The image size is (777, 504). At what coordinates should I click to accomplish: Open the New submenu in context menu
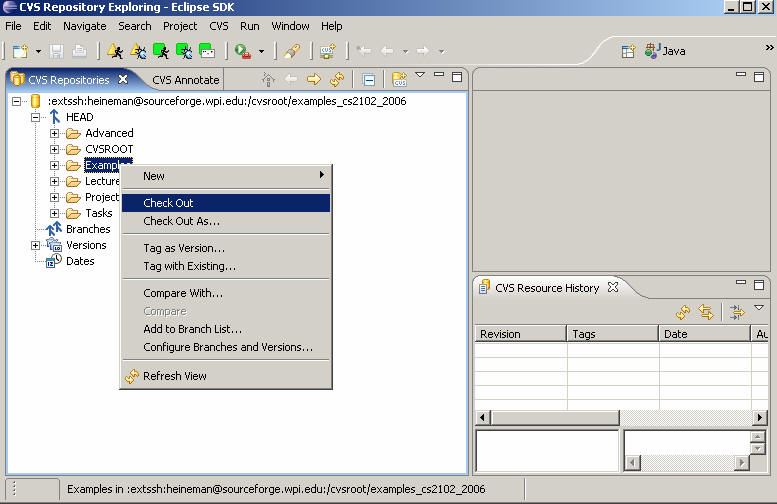point(226,176)
